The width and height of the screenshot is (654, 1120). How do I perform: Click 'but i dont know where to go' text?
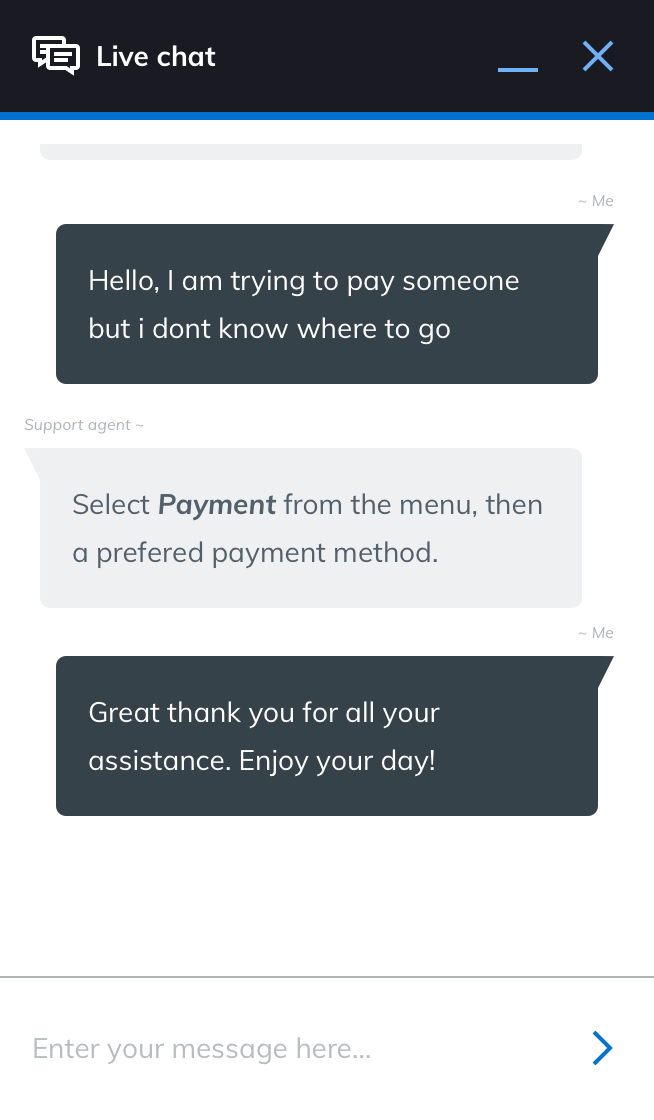pyautogui.click(x=269, y=329)
